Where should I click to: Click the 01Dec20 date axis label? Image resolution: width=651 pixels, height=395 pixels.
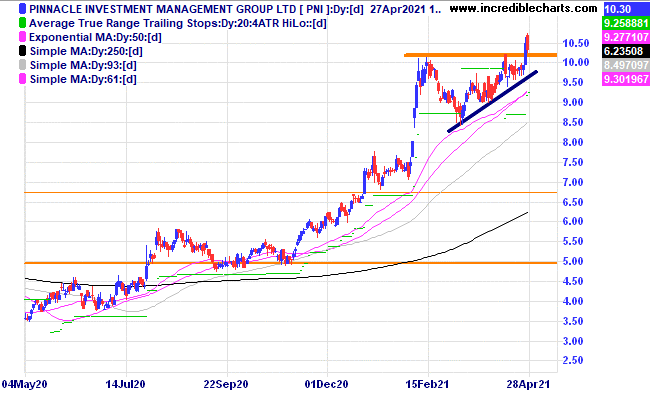click(327, 384)
